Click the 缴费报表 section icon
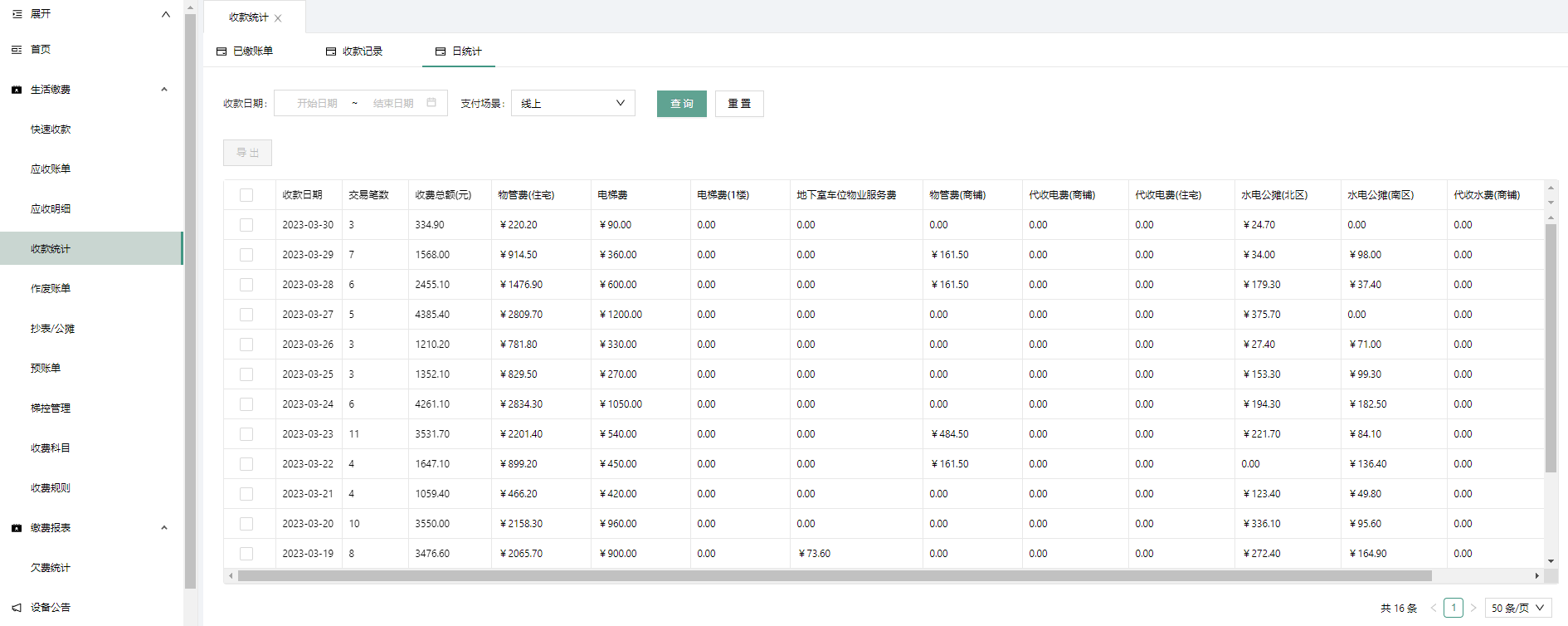This screenshot has height=626, width=1568. click(17, 528)
